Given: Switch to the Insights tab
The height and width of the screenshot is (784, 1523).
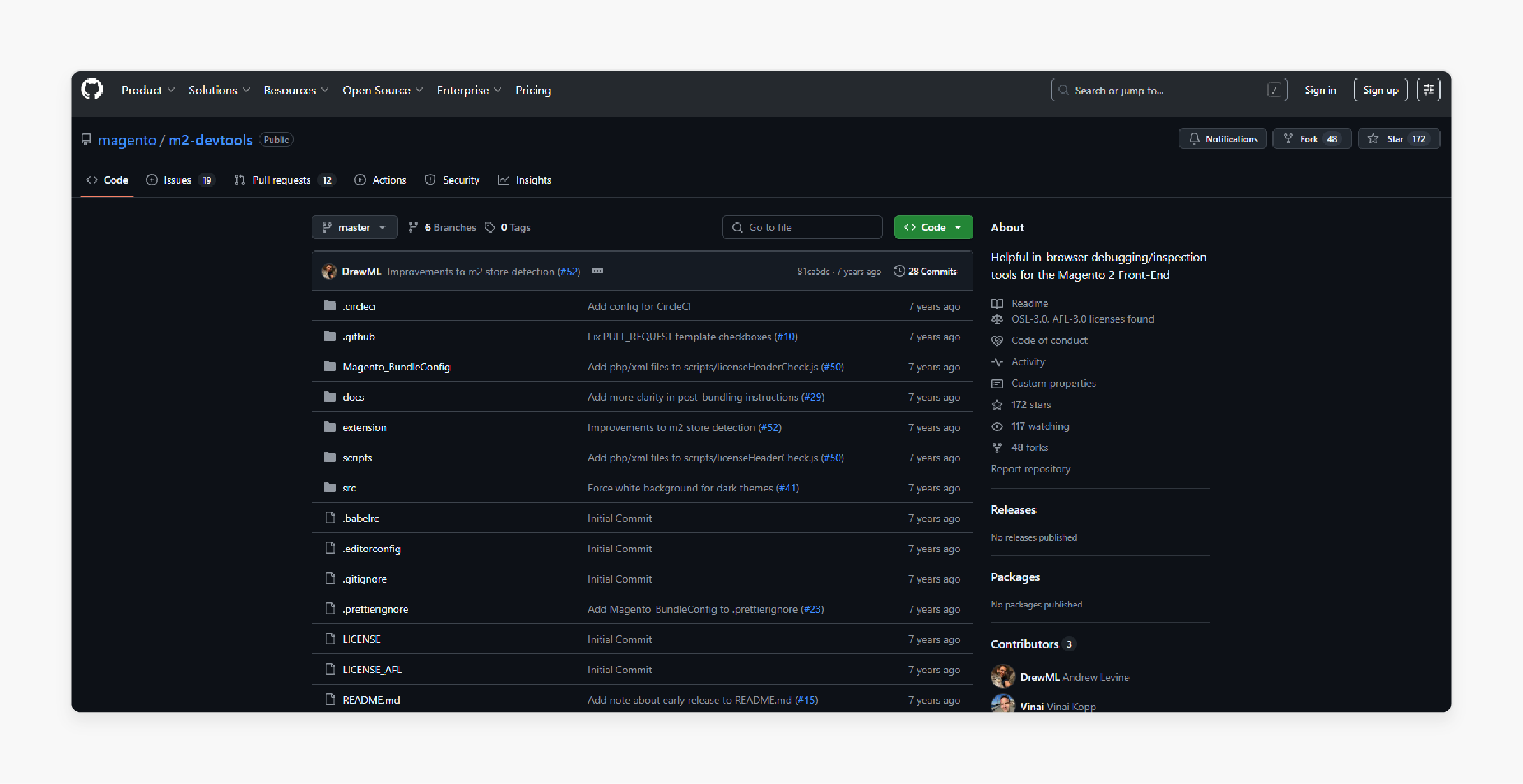Looking at the screenshot, I should [x=525, y=180].
